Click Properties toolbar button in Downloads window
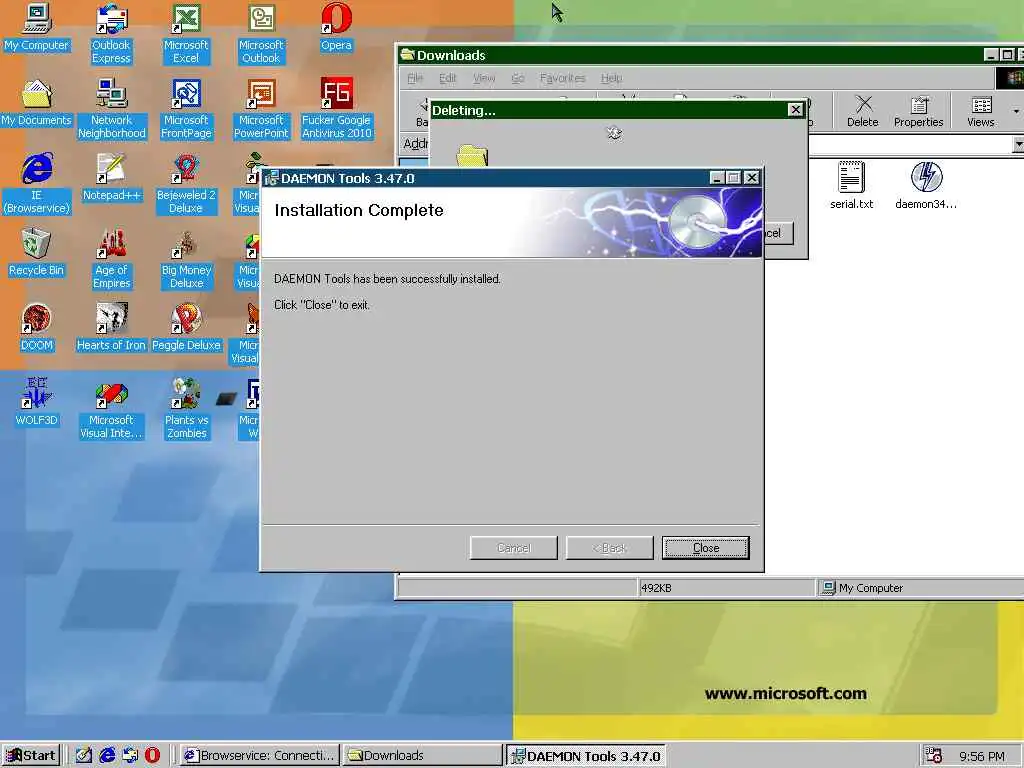 pyautogui.click(x=918, y=111)
